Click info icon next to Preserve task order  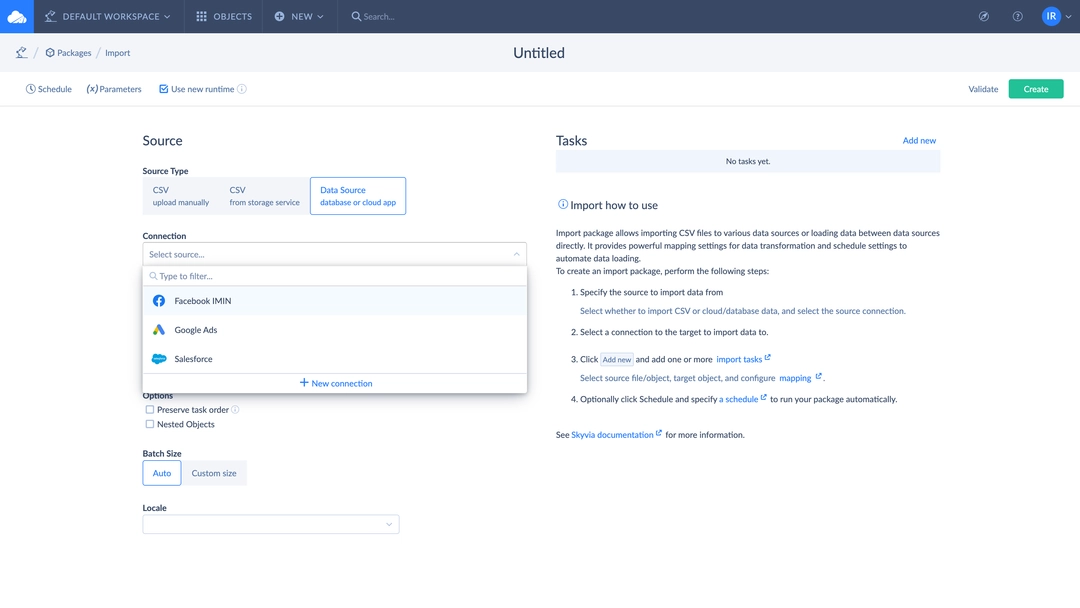coord(235,410)
